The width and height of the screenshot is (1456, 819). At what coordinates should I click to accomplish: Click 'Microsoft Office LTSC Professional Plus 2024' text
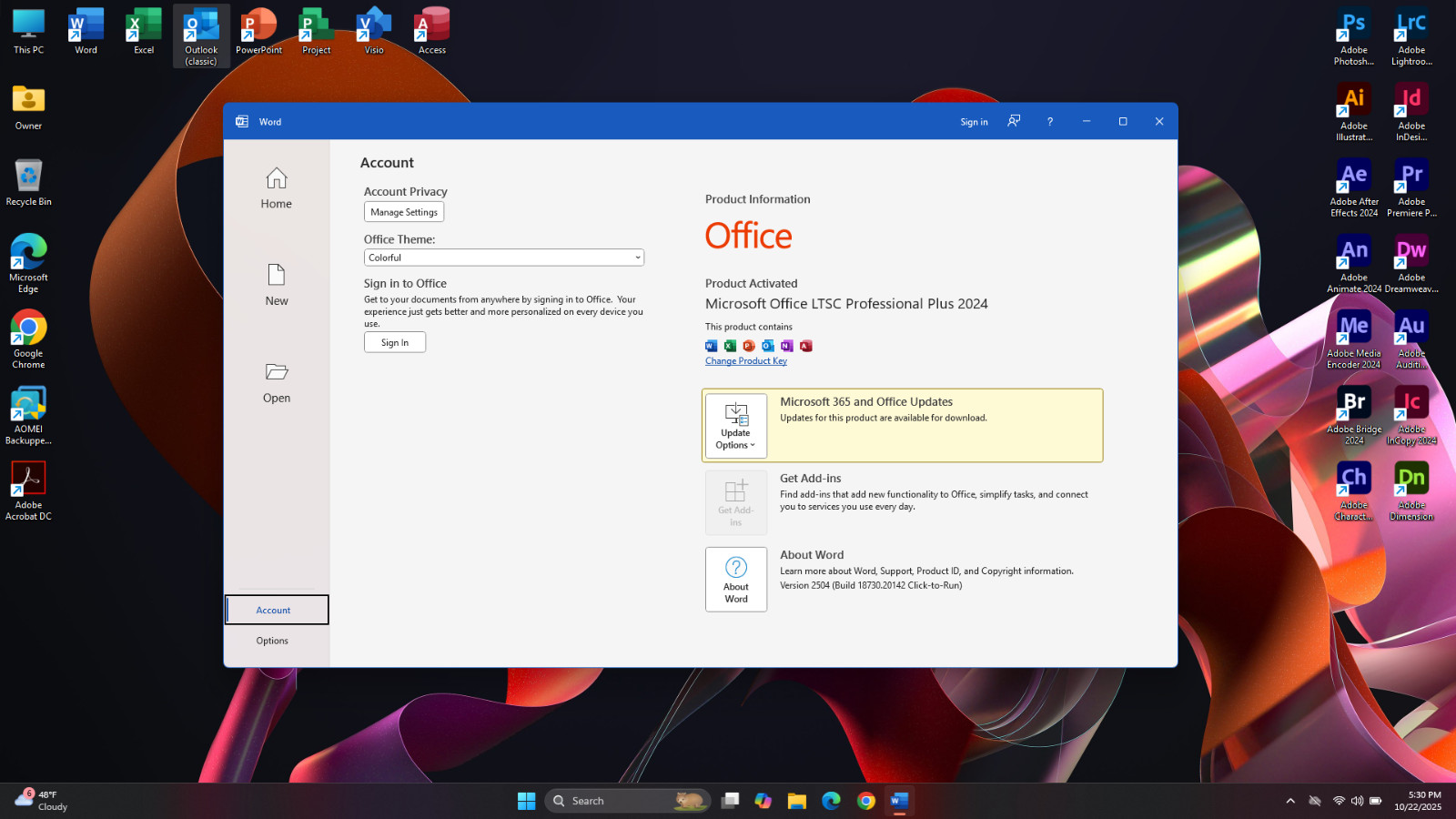846,304
